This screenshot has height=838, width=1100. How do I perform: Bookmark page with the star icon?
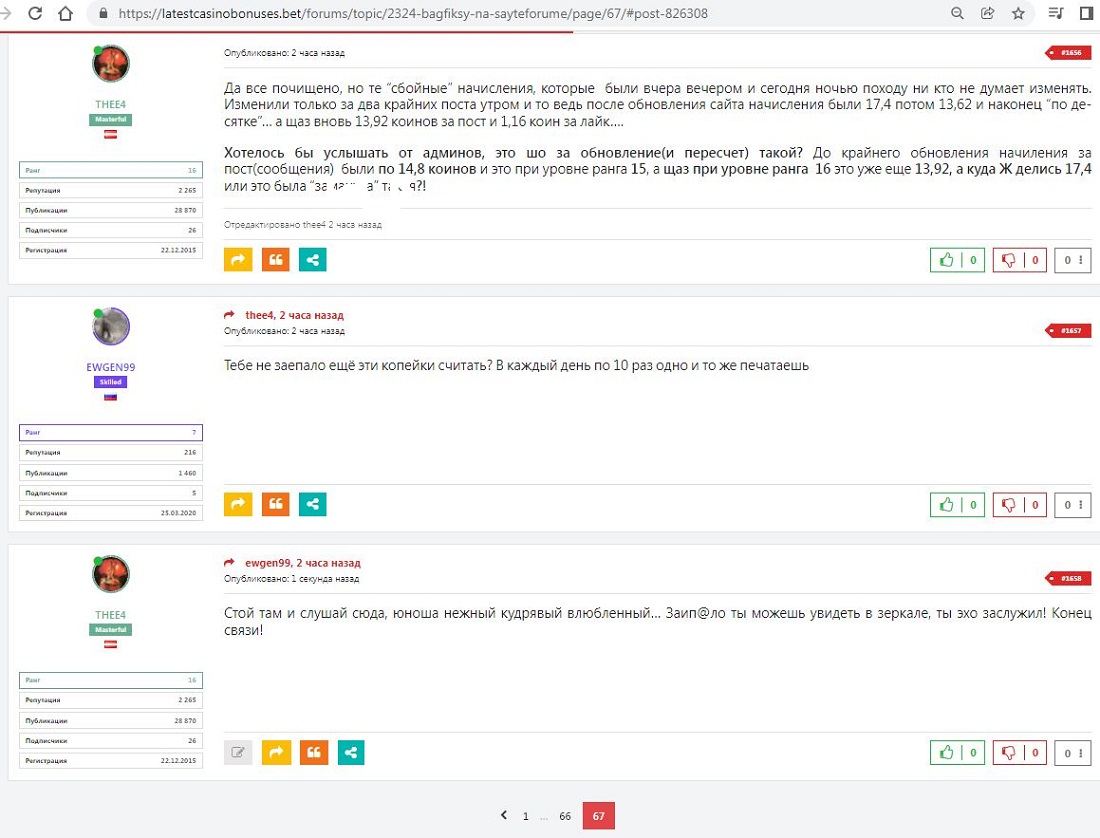click(1018, 14)
